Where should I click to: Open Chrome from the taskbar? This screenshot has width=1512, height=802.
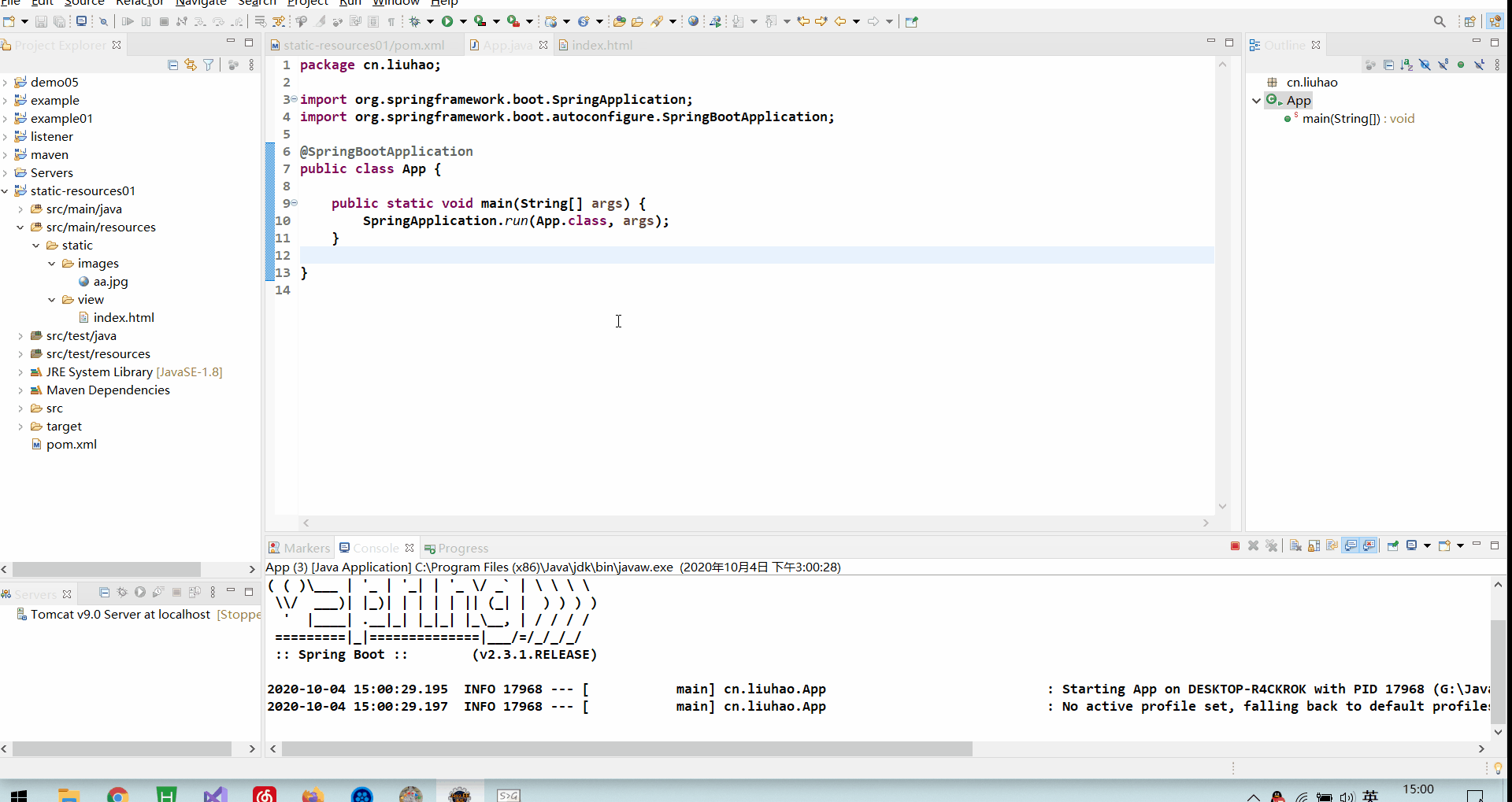(118, 795)
